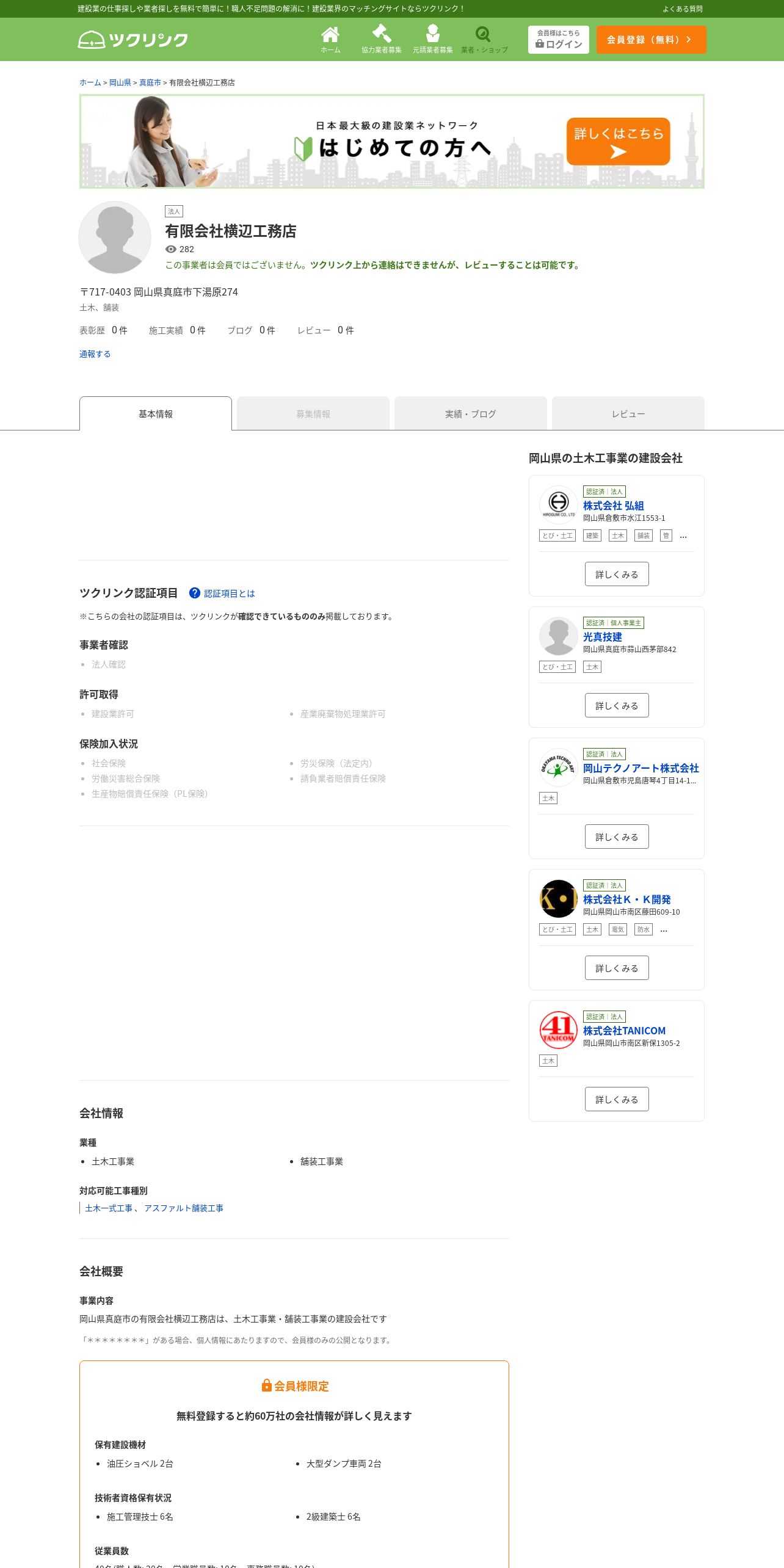
Task: Click 株式会社 弘組 logo icon
Action: tap(559, 504)
